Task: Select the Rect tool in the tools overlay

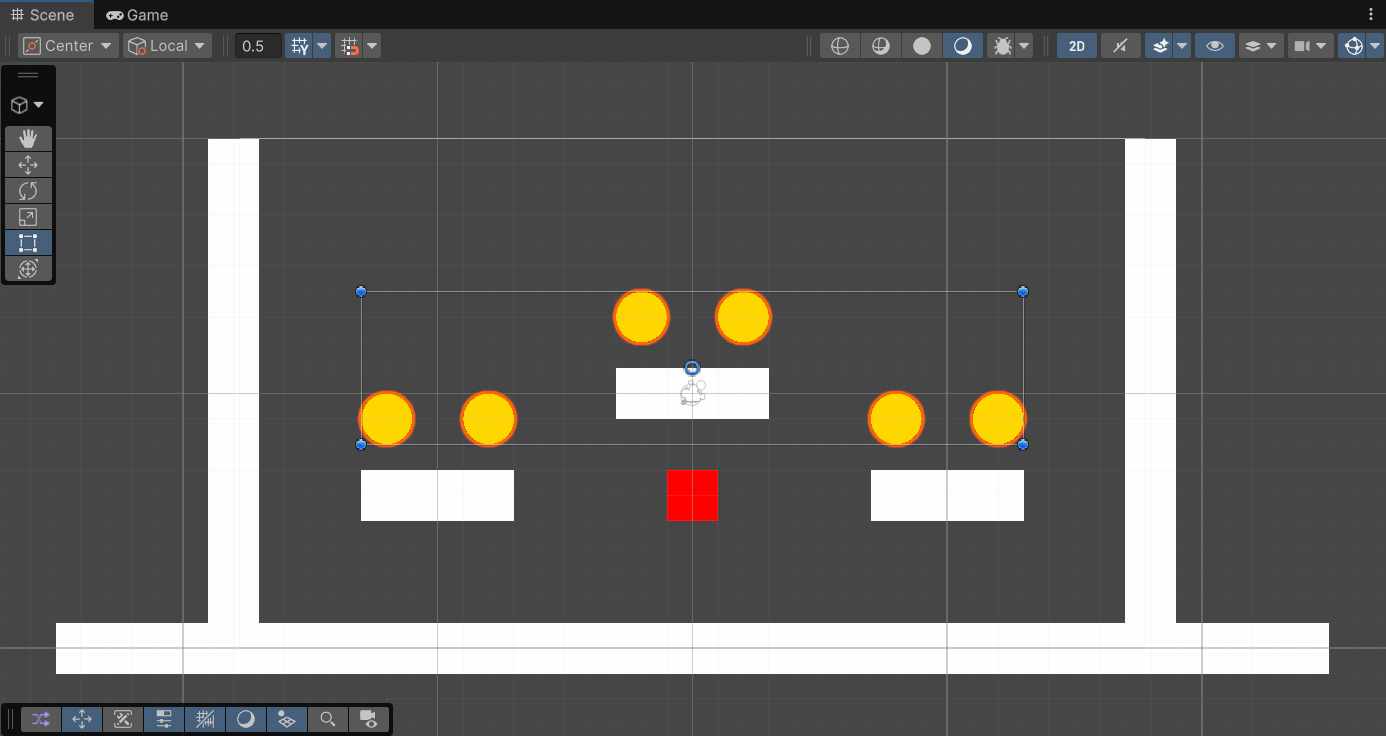Action: pyautogui.click(x=28, y=242)
